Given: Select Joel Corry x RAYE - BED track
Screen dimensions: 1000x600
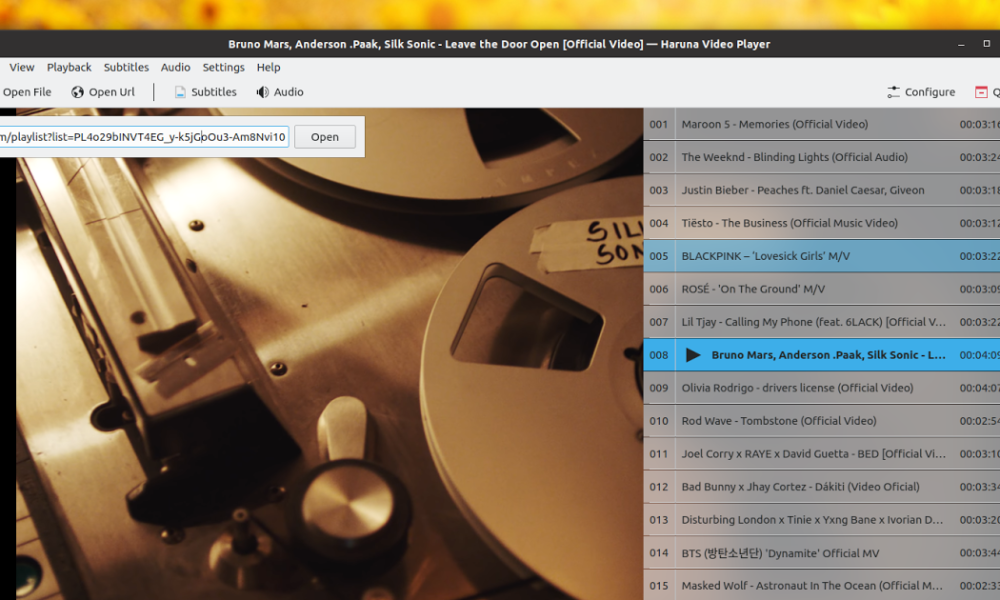Looking at the screenshot, I should coord(821,454).
